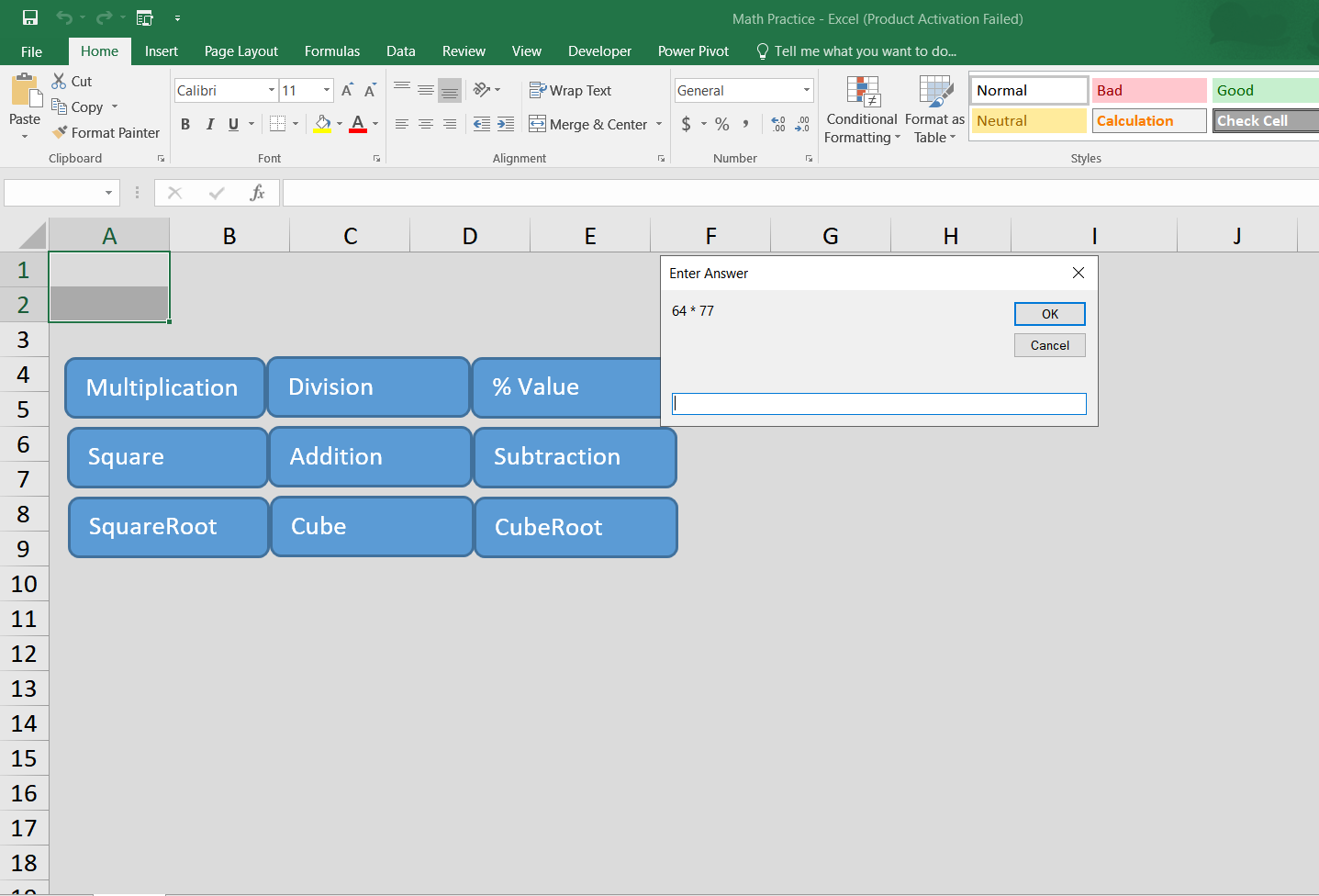Screen dimensions: 1319x896
Task: Click the answer input field
Action: (878, 403)
